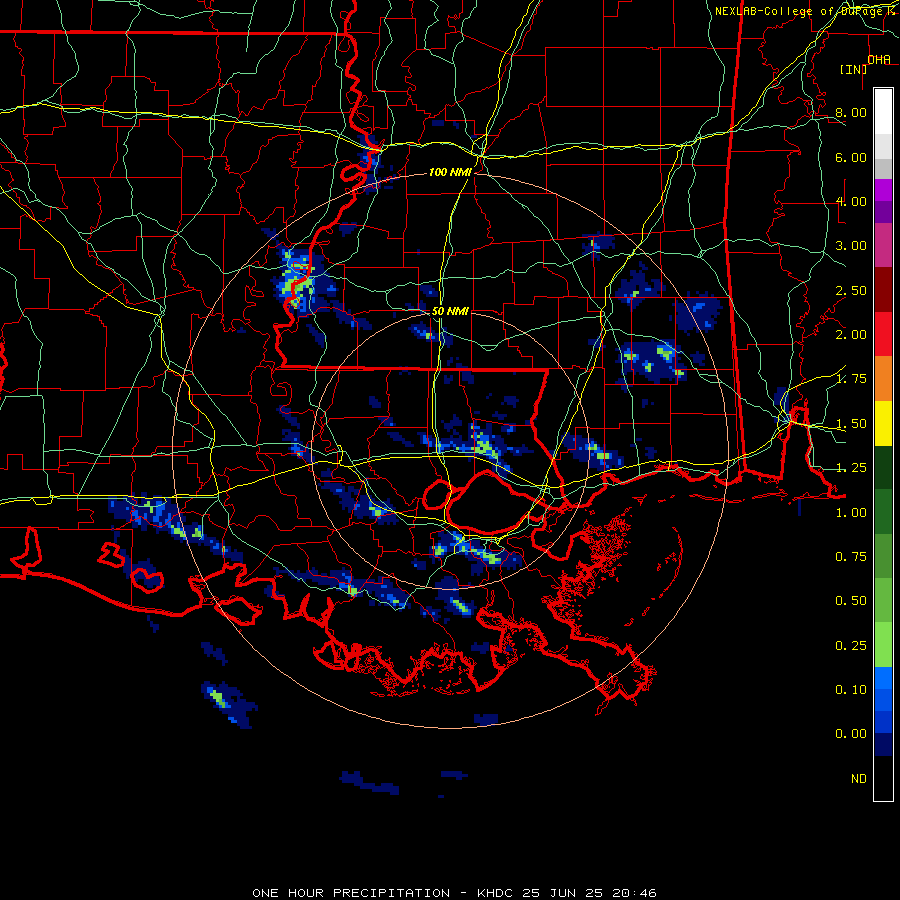Click the "4.00" scale label
The width and height of the screenshot is (900, 900).
click(x=851, y=201)
